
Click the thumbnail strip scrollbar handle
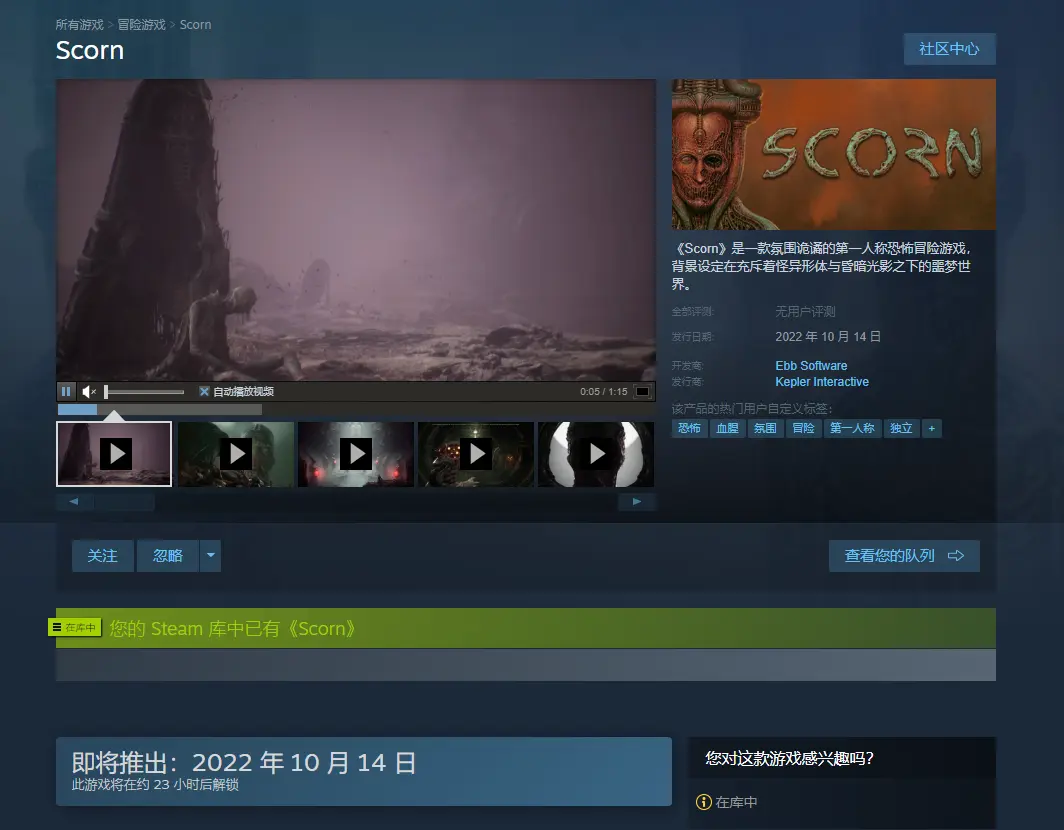pyautogui.click(x=125, y=502)
